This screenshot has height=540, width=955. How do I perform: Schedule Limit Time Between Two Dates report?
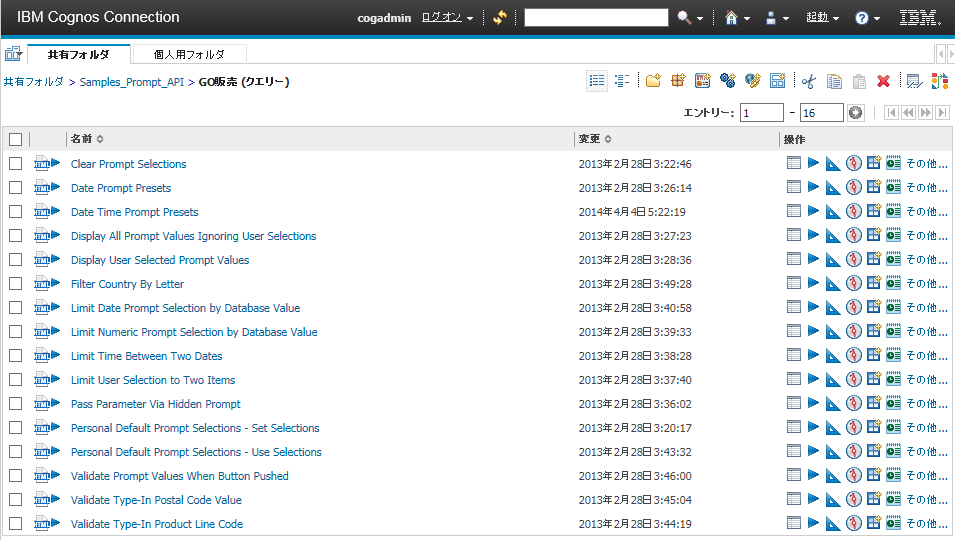tap(893, 356)
